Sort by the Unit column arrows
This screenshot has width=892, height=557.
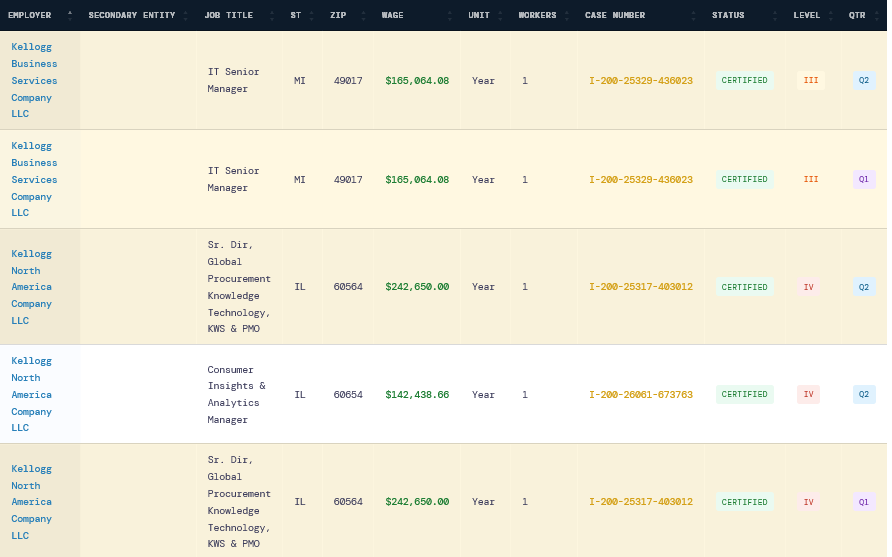click(500, 15)
